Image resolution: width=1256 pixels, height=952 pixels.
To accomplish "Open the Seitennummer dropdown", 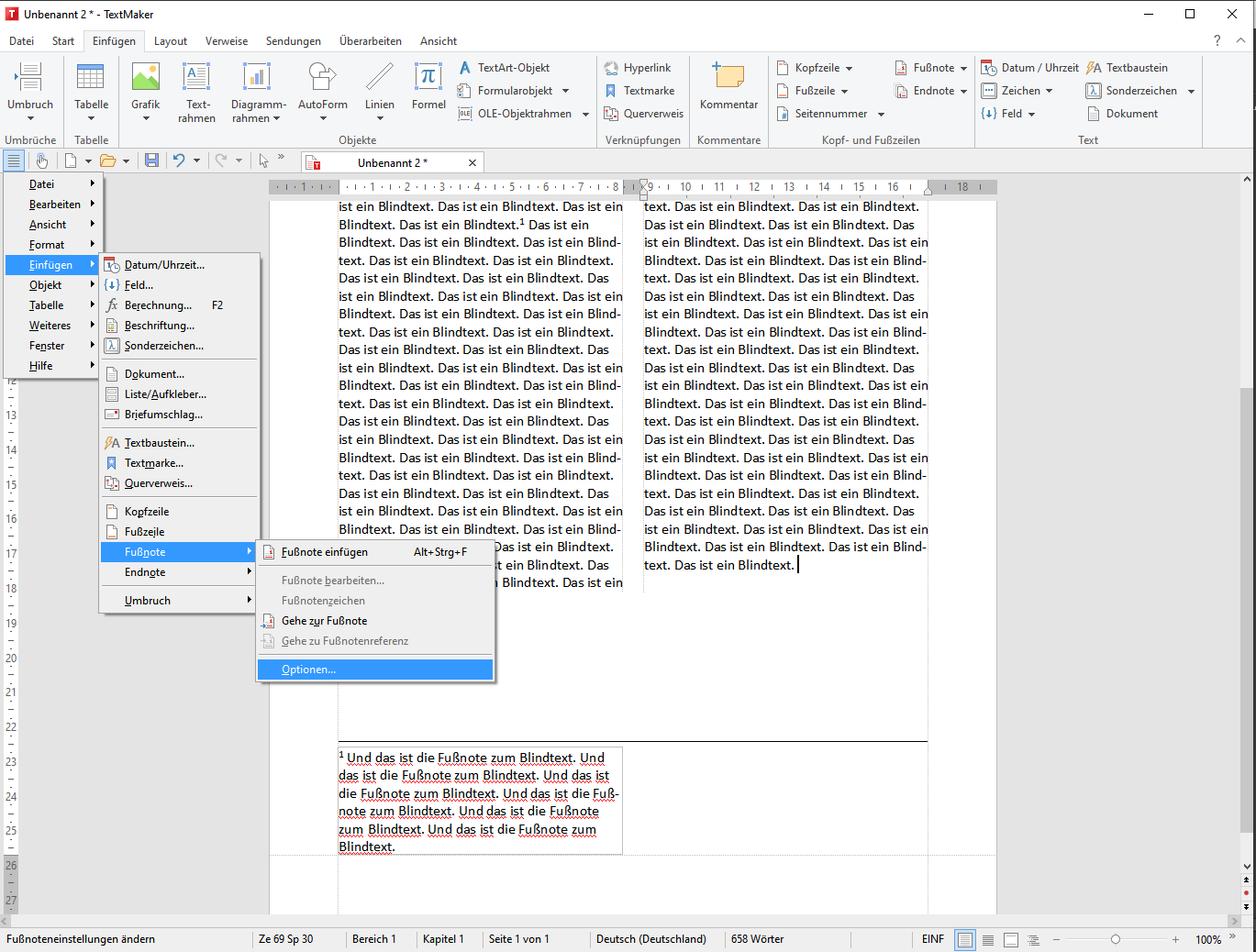I will 881,114.
